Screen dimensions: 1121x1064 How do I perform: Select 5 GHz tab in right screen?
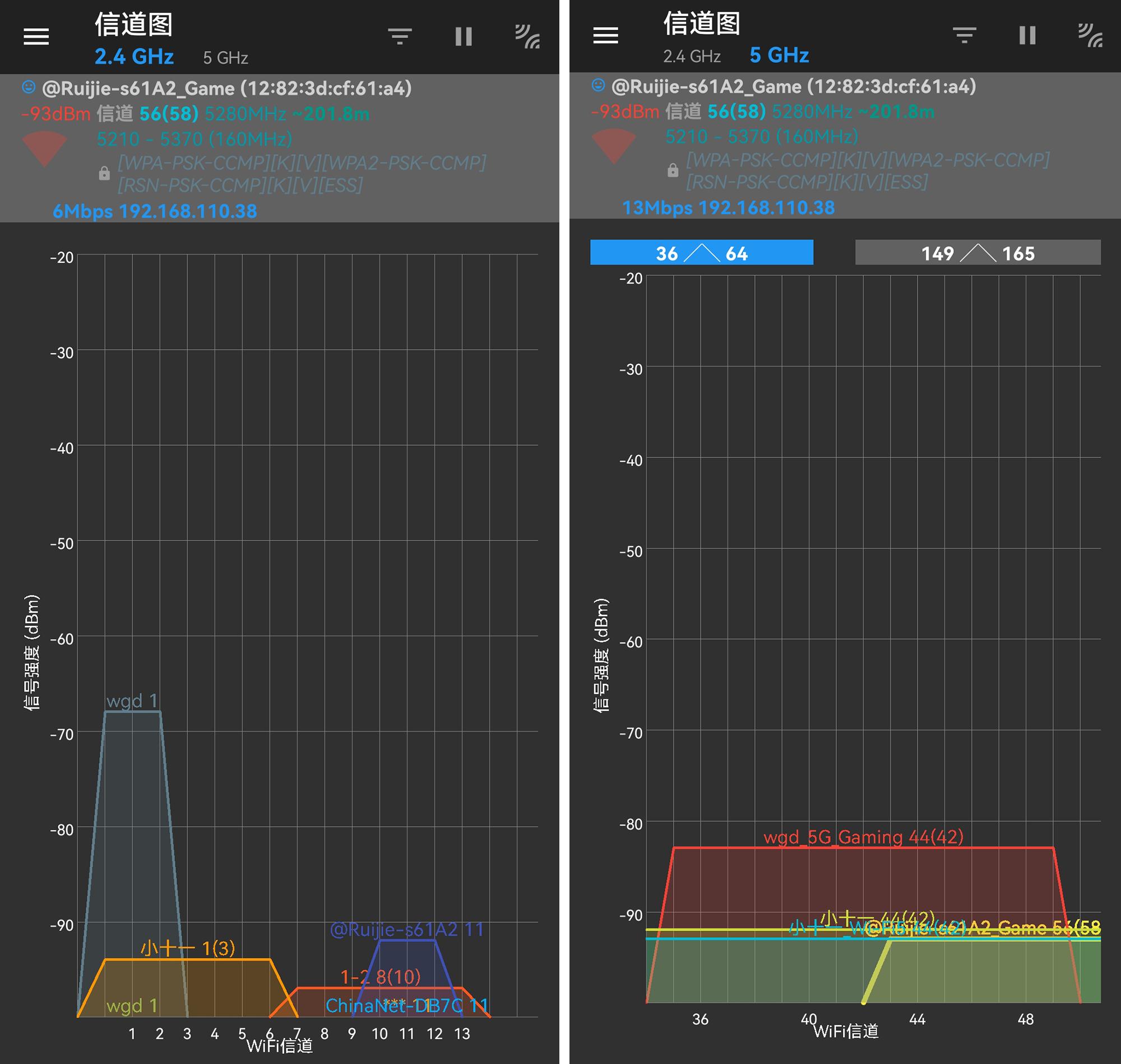(779, 55)
